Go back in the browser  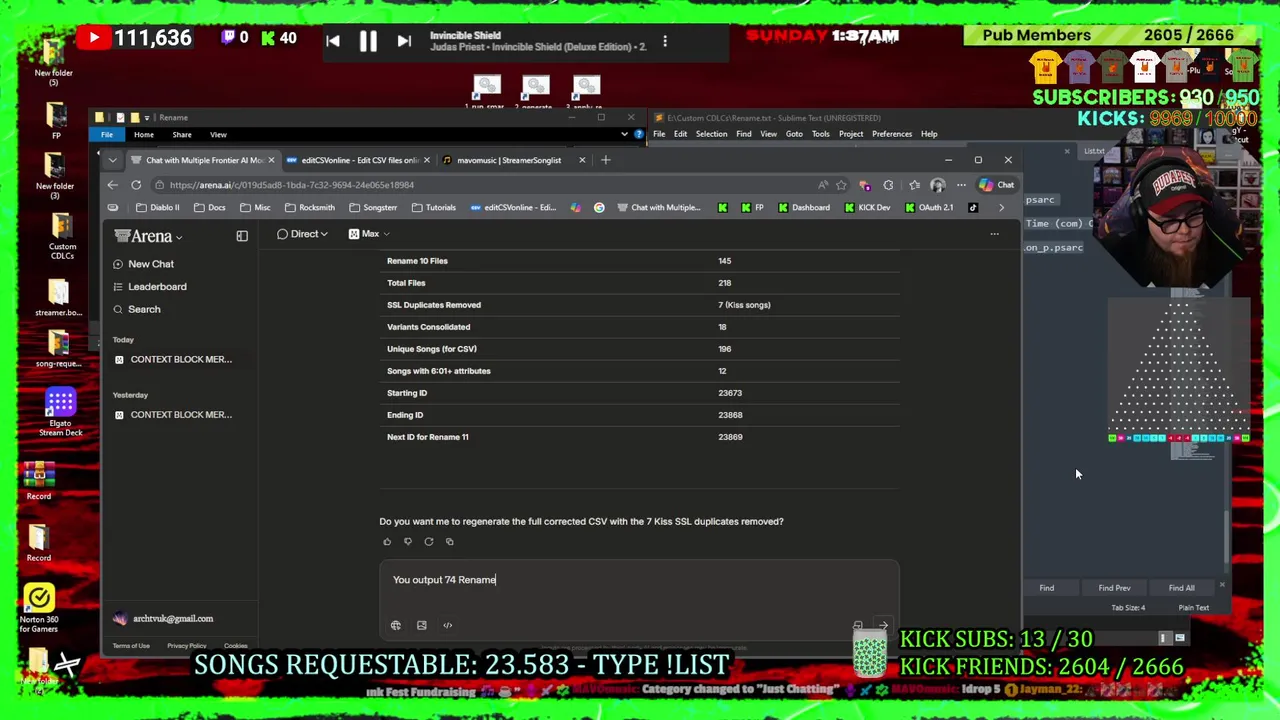click(112, 185)
